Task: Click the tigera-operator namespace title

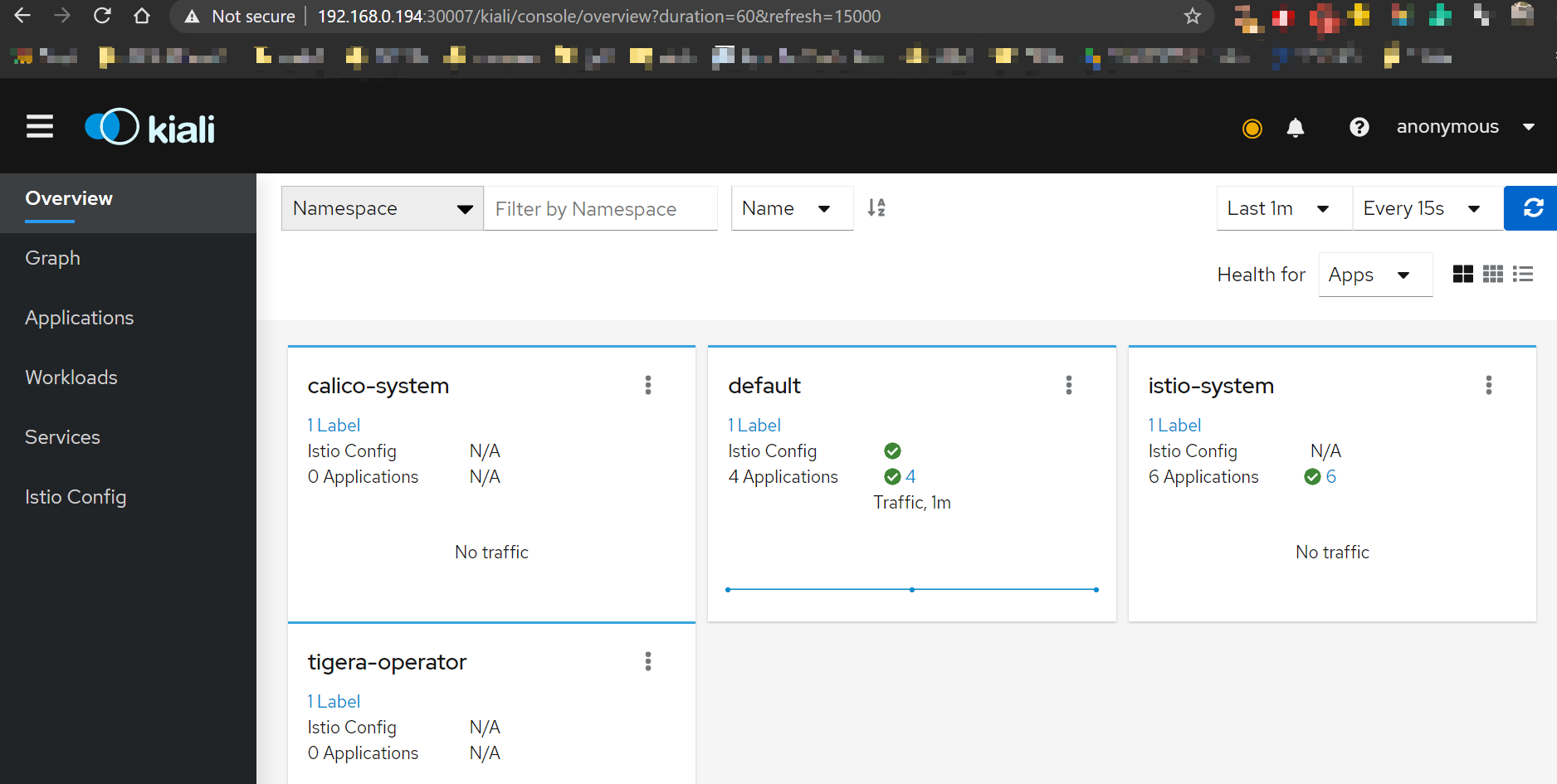Action: point(387,662)
